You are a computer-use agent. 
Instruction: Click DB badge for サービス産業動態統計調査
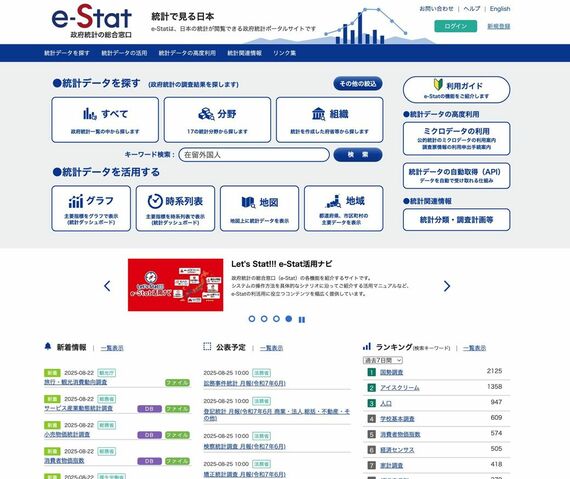[x=149, y=409]
